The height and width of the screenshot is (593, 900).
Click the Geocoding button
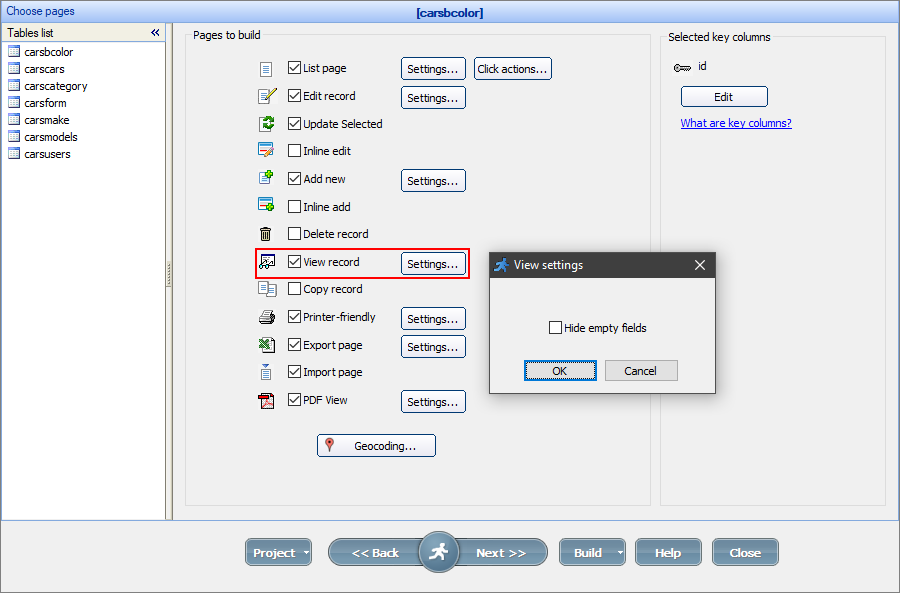[376, 445]
